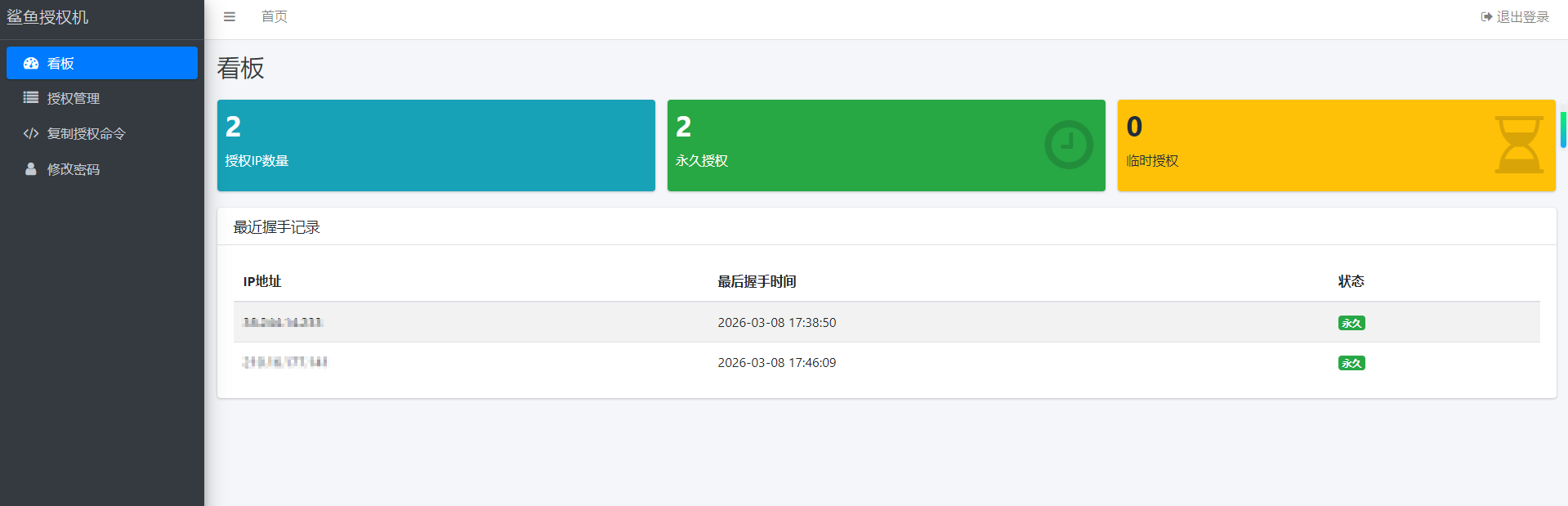
Task: Click the hourglass icon on the 临时授权 card
Action: point(1520,145)
